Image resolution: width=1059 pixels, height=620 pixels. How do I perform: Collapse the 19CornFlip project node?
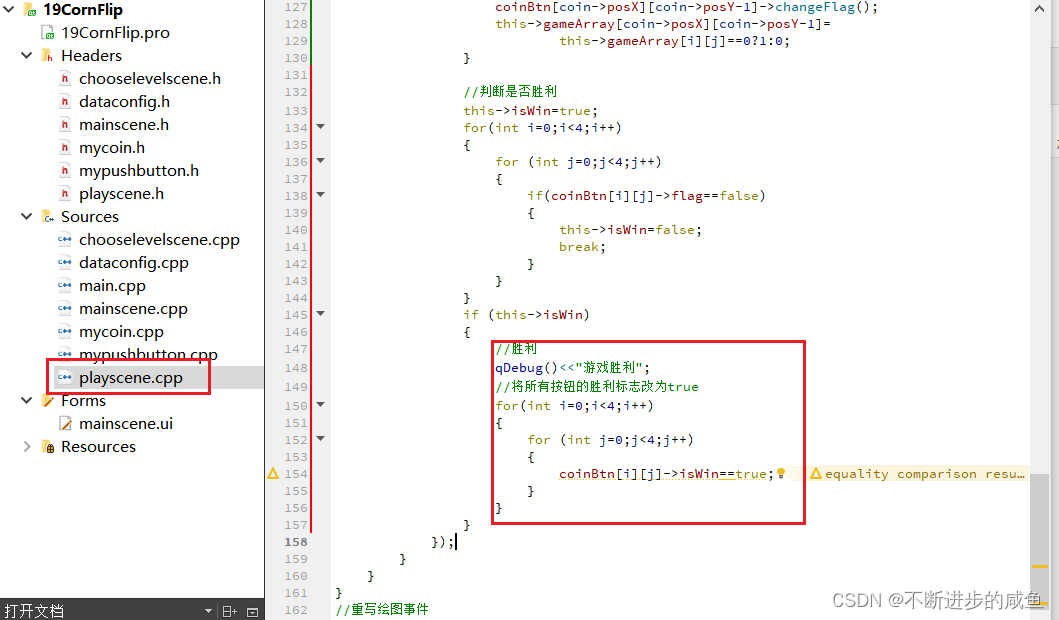[x=9, y=9]
